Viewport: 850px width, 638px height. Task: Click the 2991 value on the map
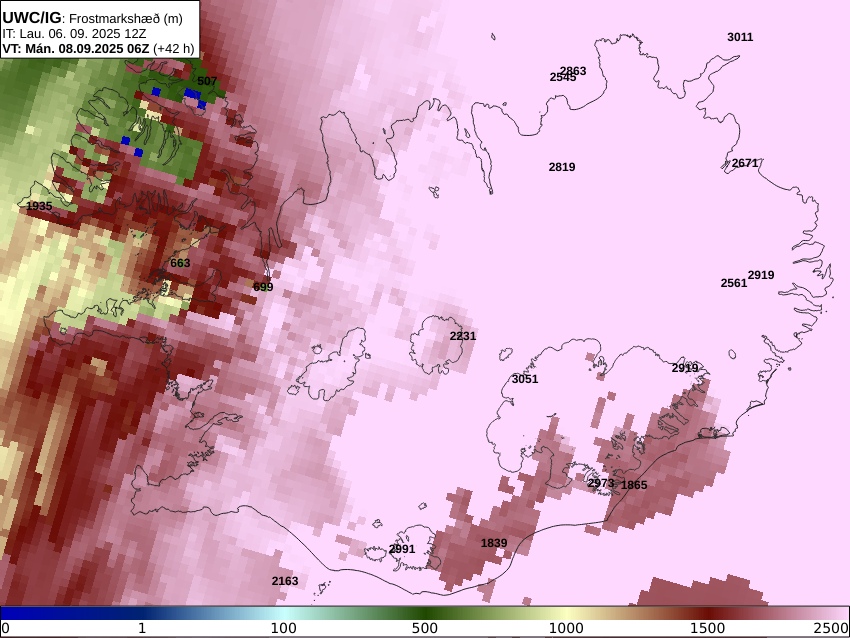tap(402, 549)
